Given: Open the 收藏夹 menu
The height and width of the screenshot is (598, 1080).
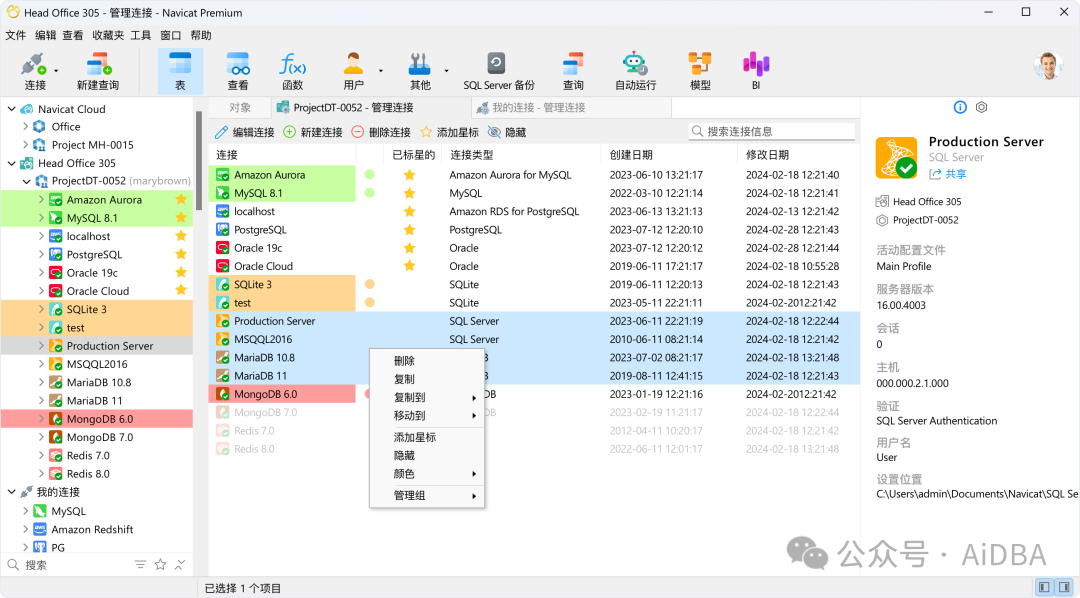Looking at the screenshot, I should coord(108,35).
